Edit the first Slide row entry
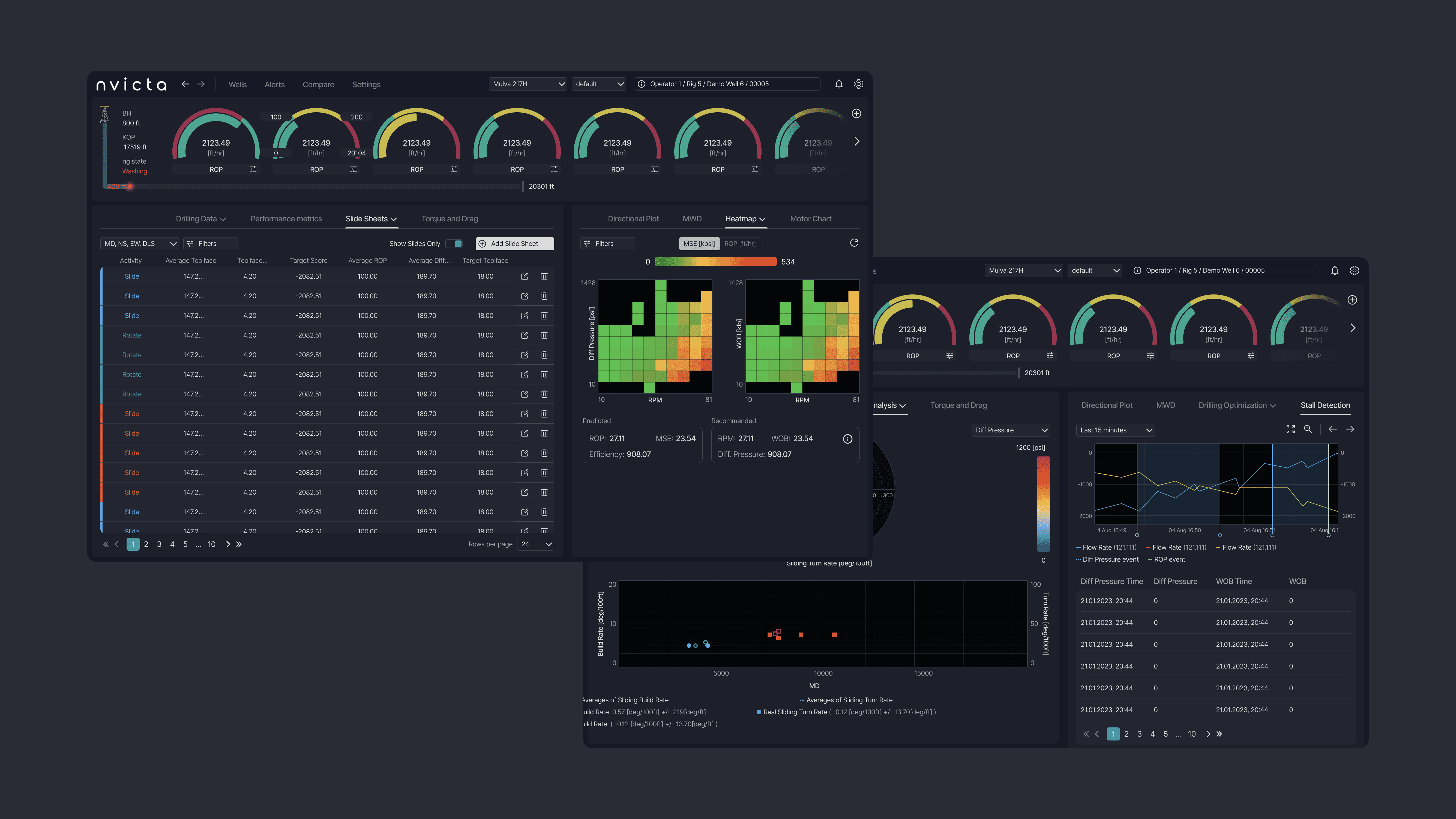The image size is (1456, 819). pyautogui.click(x=525, y=276)
